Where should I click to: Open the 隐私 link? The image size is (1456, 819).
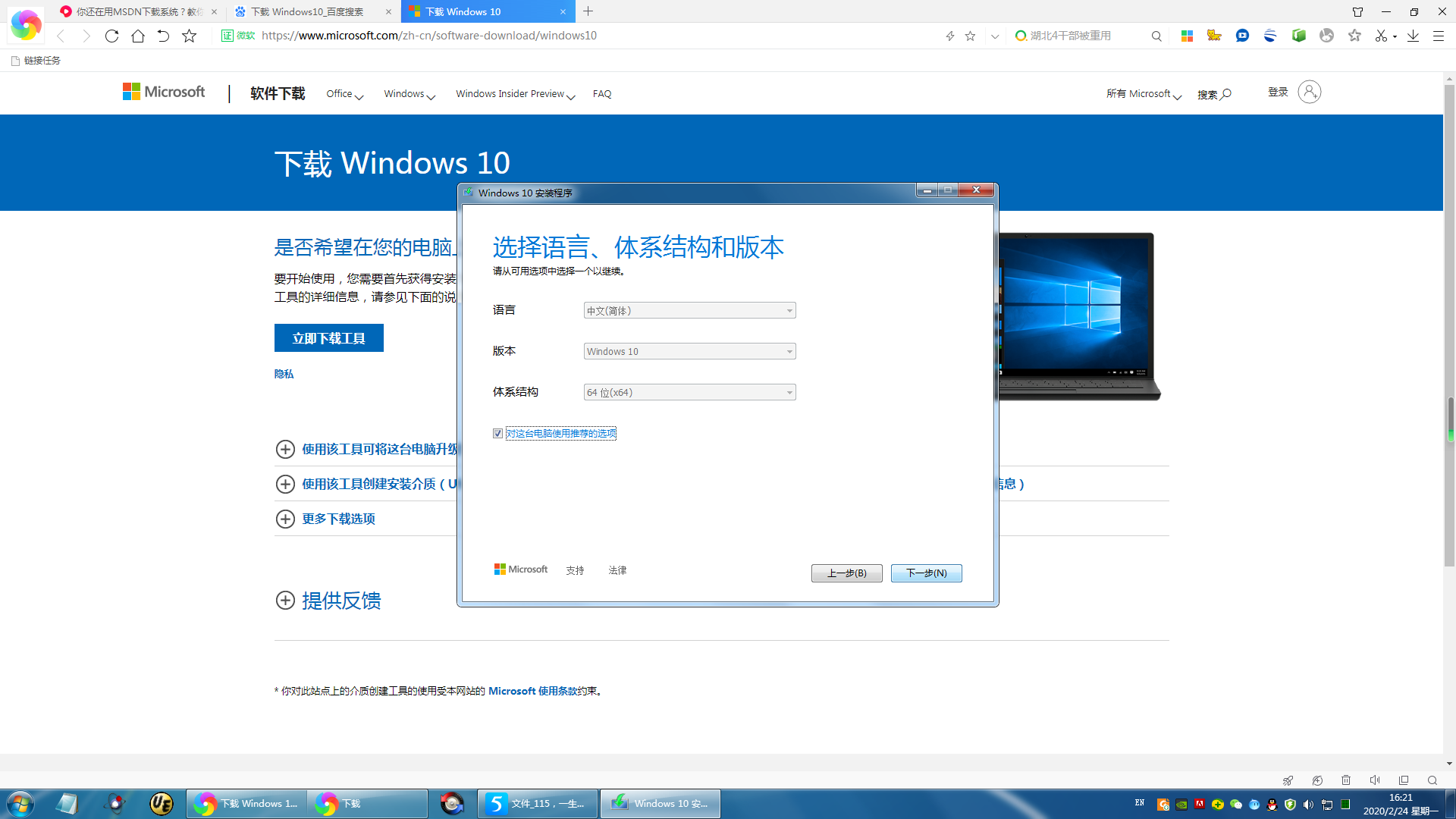click(284, 374)
